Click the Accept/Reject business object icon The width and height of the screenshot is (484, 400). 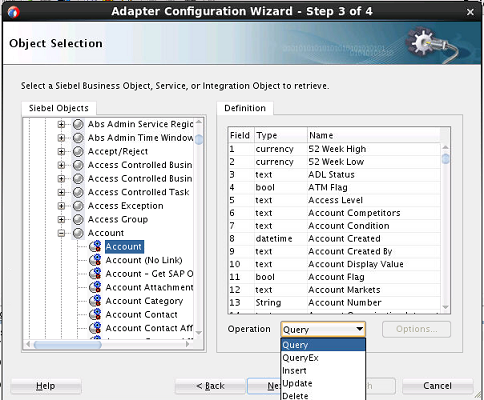78,151
